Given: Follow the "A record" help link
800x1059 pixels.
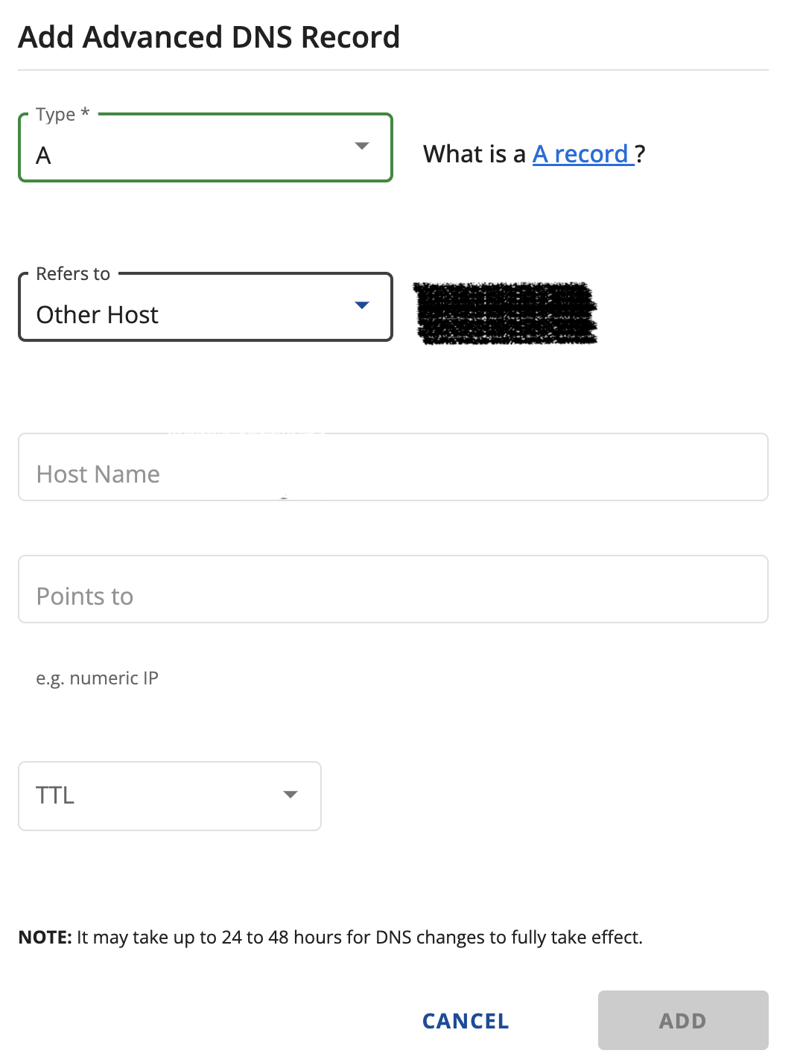Looking at the screenshot, I should 583,154.
